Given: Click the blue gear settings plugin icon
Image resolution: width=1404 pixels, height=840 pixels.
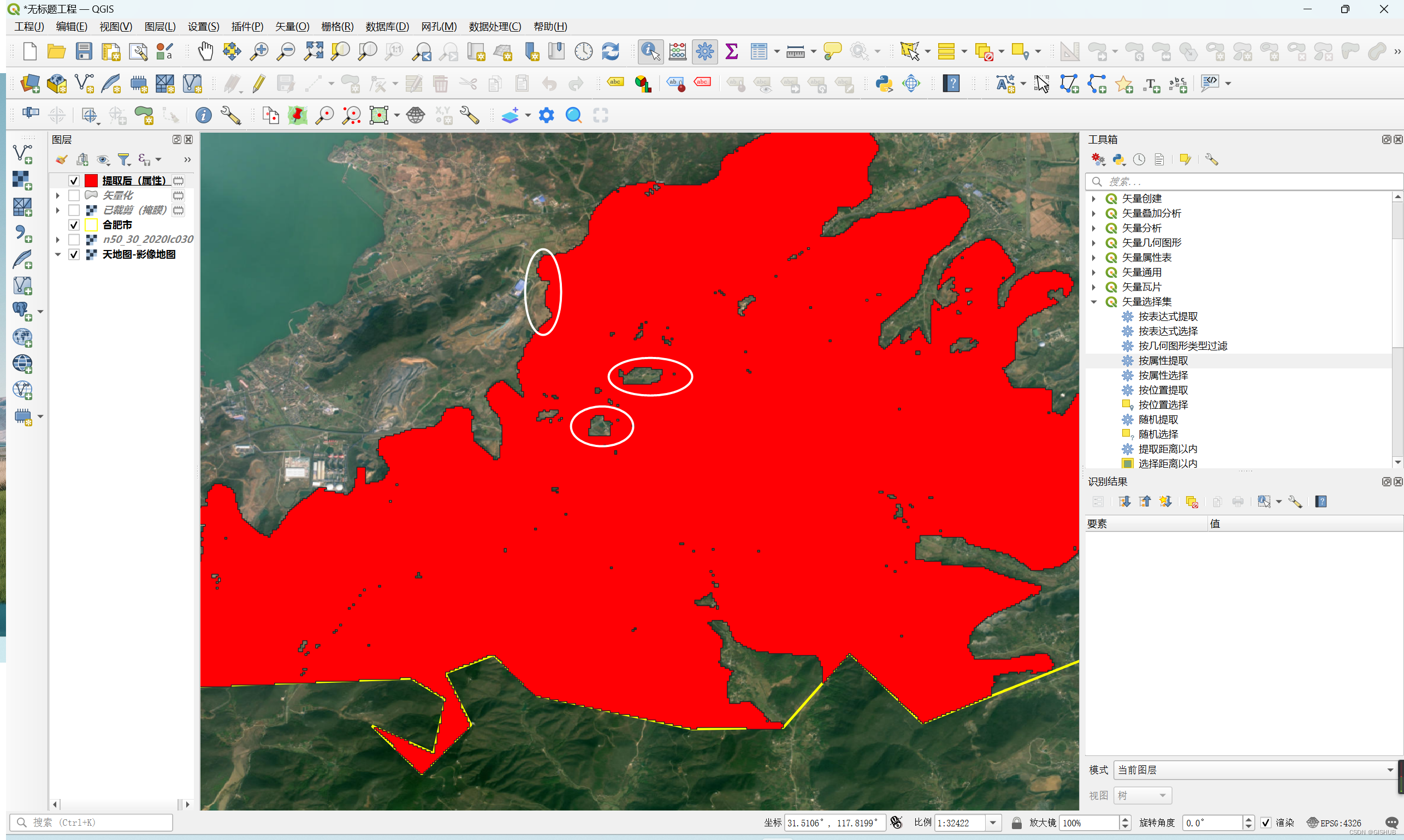Looking at the screenshot, I should pos(547,116).
